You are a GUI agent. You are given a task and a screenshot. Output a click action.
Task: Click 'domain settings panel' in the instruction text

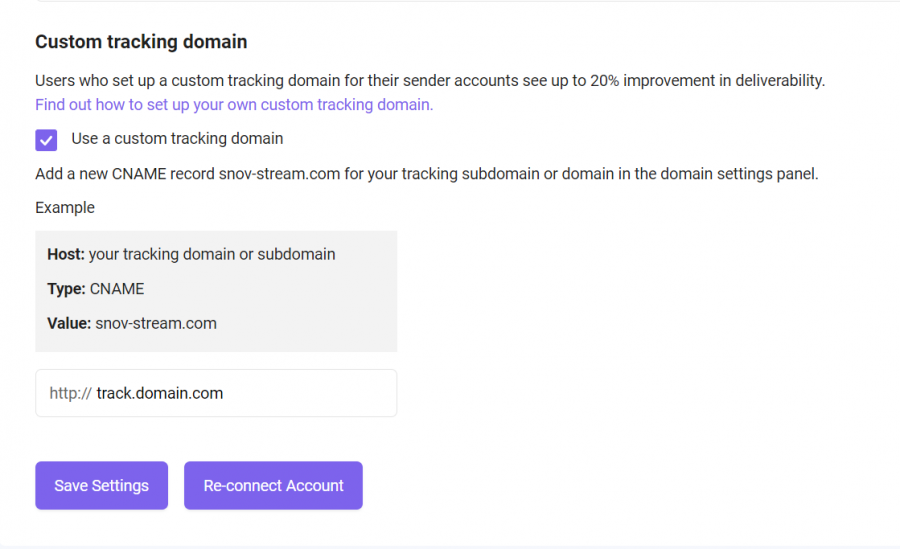tap(739, 174)
